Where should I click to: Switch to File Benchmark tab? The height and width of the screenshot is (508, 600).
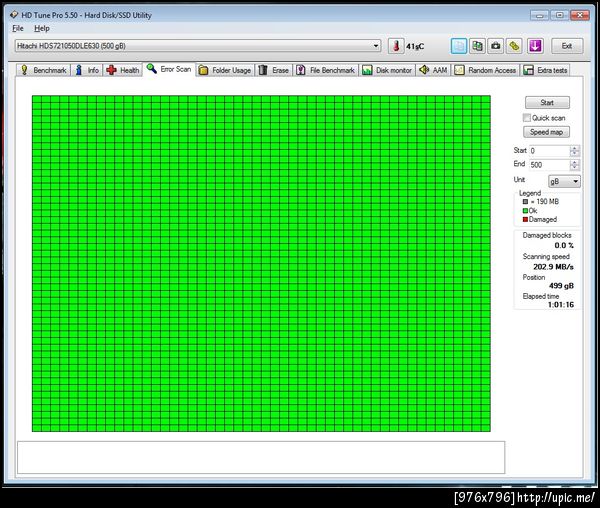(x=326, y=70)
